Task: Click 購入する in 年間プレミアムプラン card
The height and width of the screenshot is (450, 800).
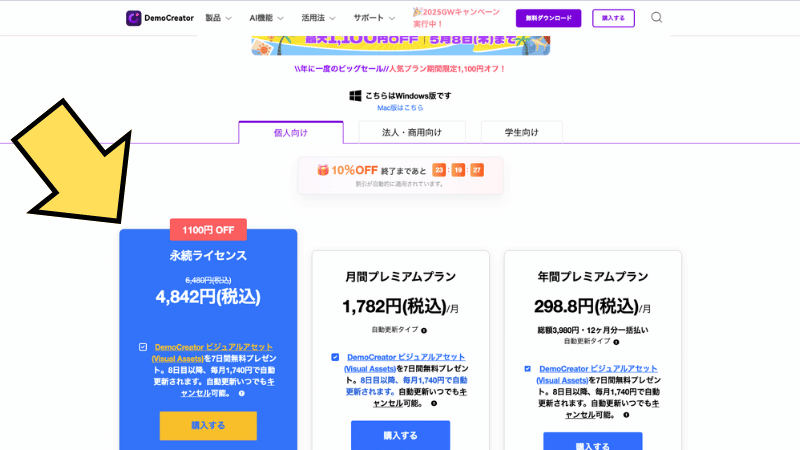Action: click(592, 441)
